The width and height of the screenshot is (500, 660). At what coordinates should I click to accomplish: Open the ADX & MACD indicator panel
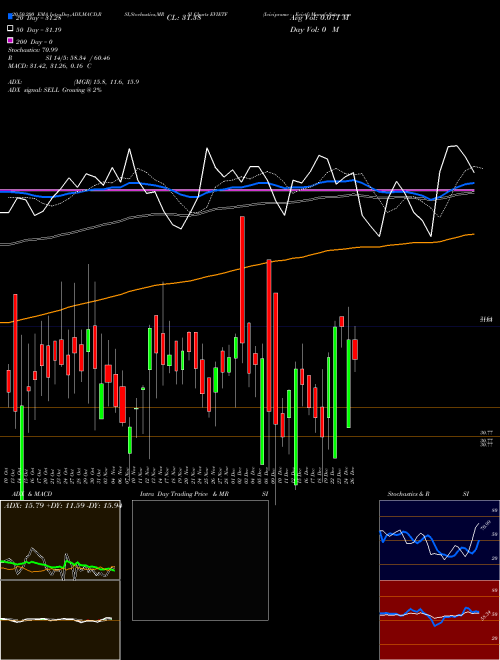tap(60, 540)
